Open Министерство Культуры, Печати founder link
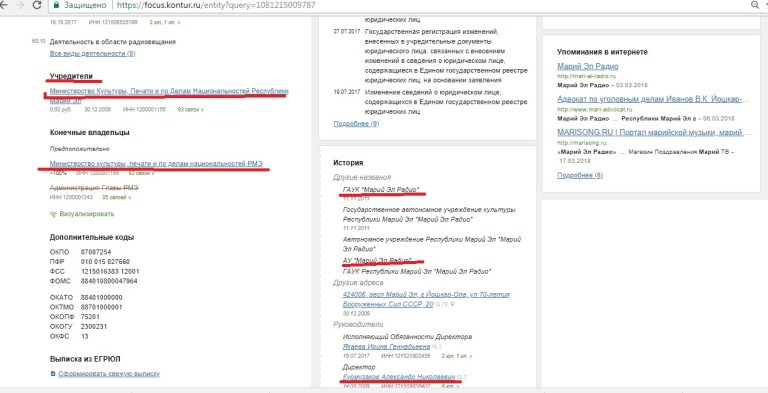Image resolution: width=768 pixels, height=393 pixels. [x=169, y=95]
